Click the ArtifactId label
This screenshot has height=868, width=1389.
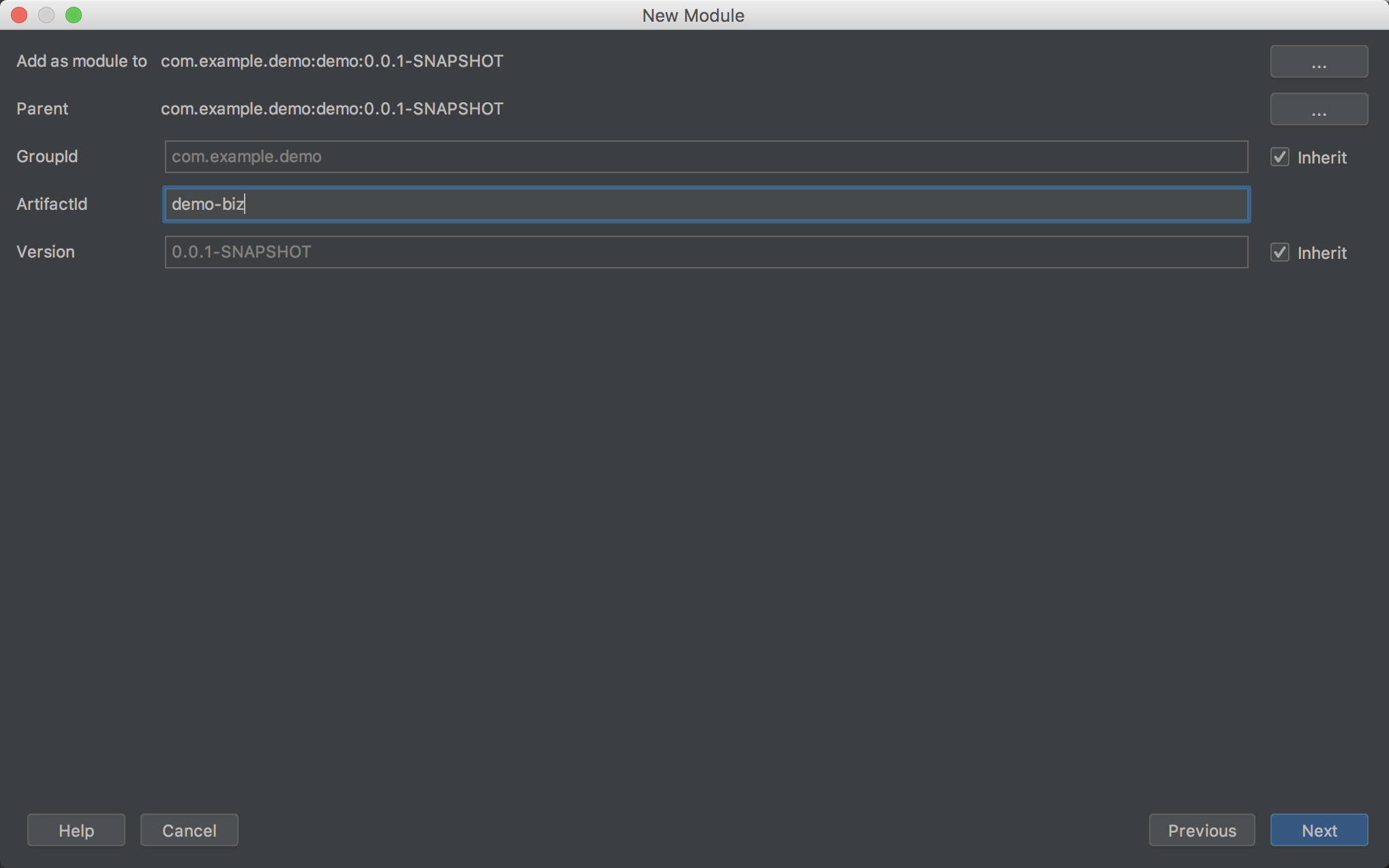(x=52, y=204)
